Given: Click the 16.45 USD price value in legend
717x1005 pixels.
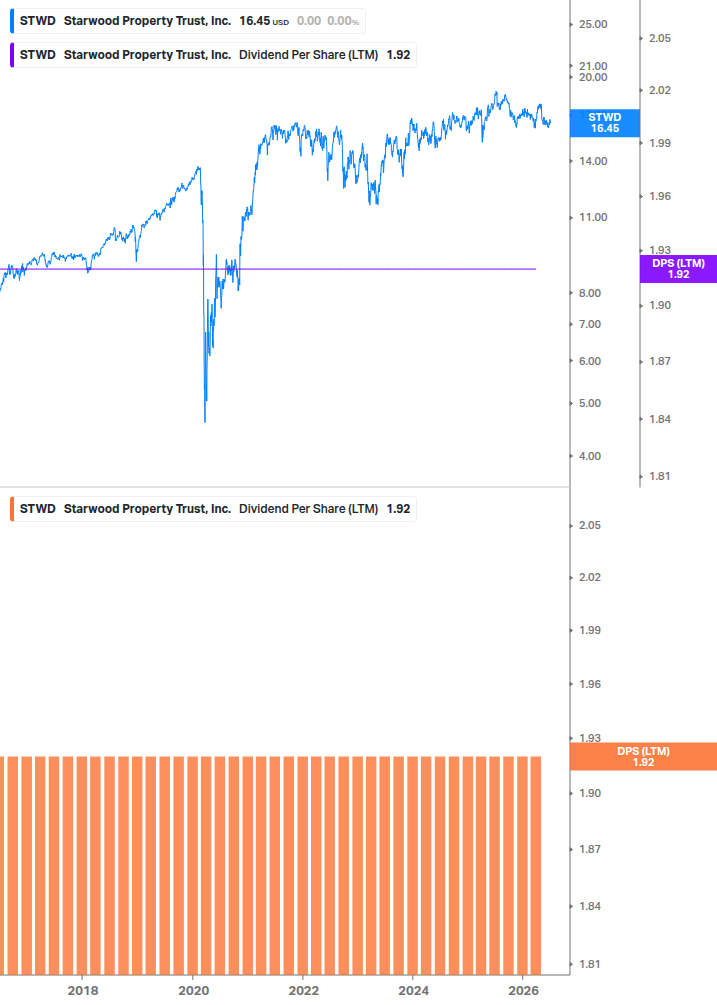Looking at the screenshot, I should tap(264, 21).
